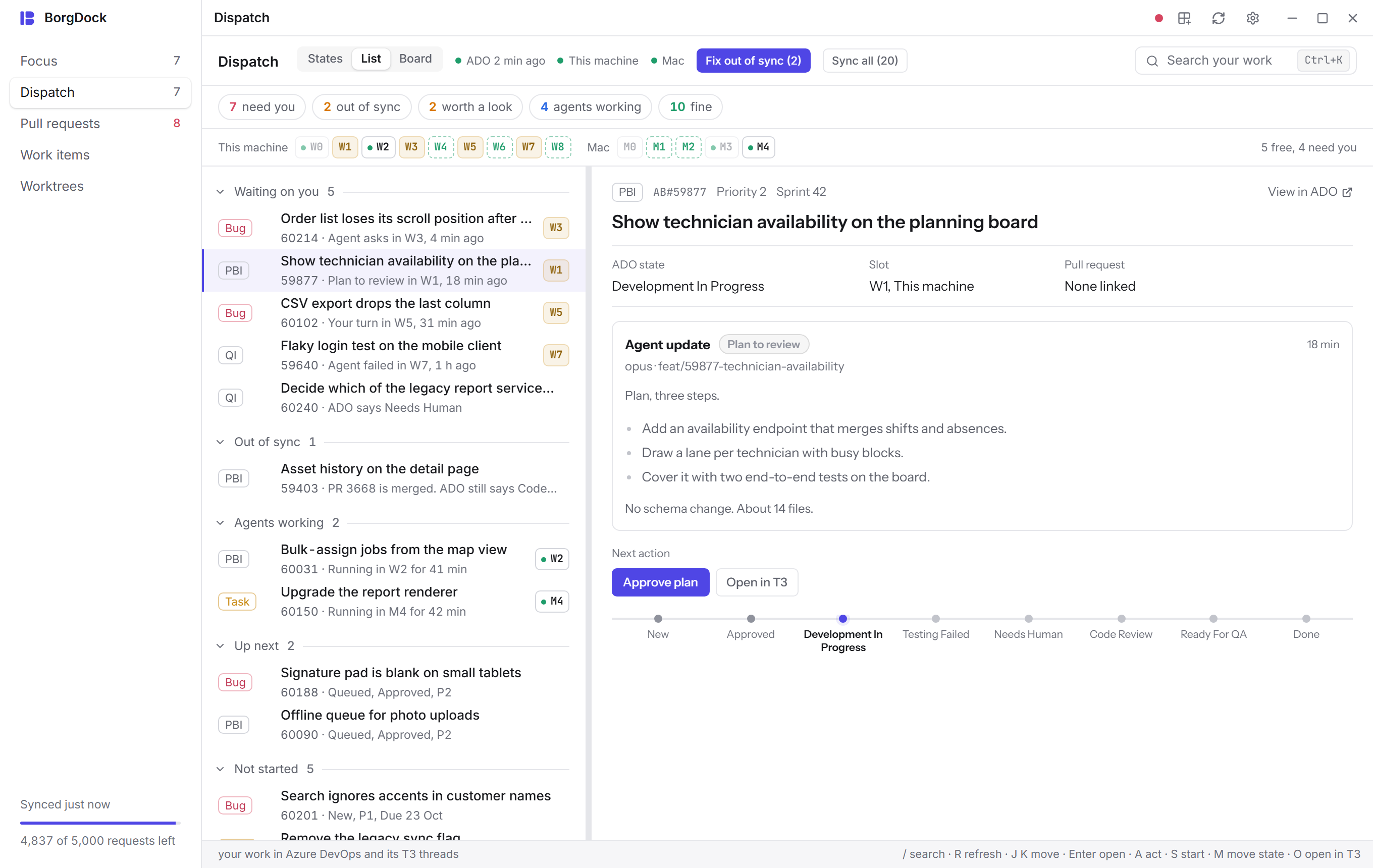Viewport: 1373px width, 868px height.
Task: Select the W1 slot chip in machine bar
Action: tap(345, 148)
